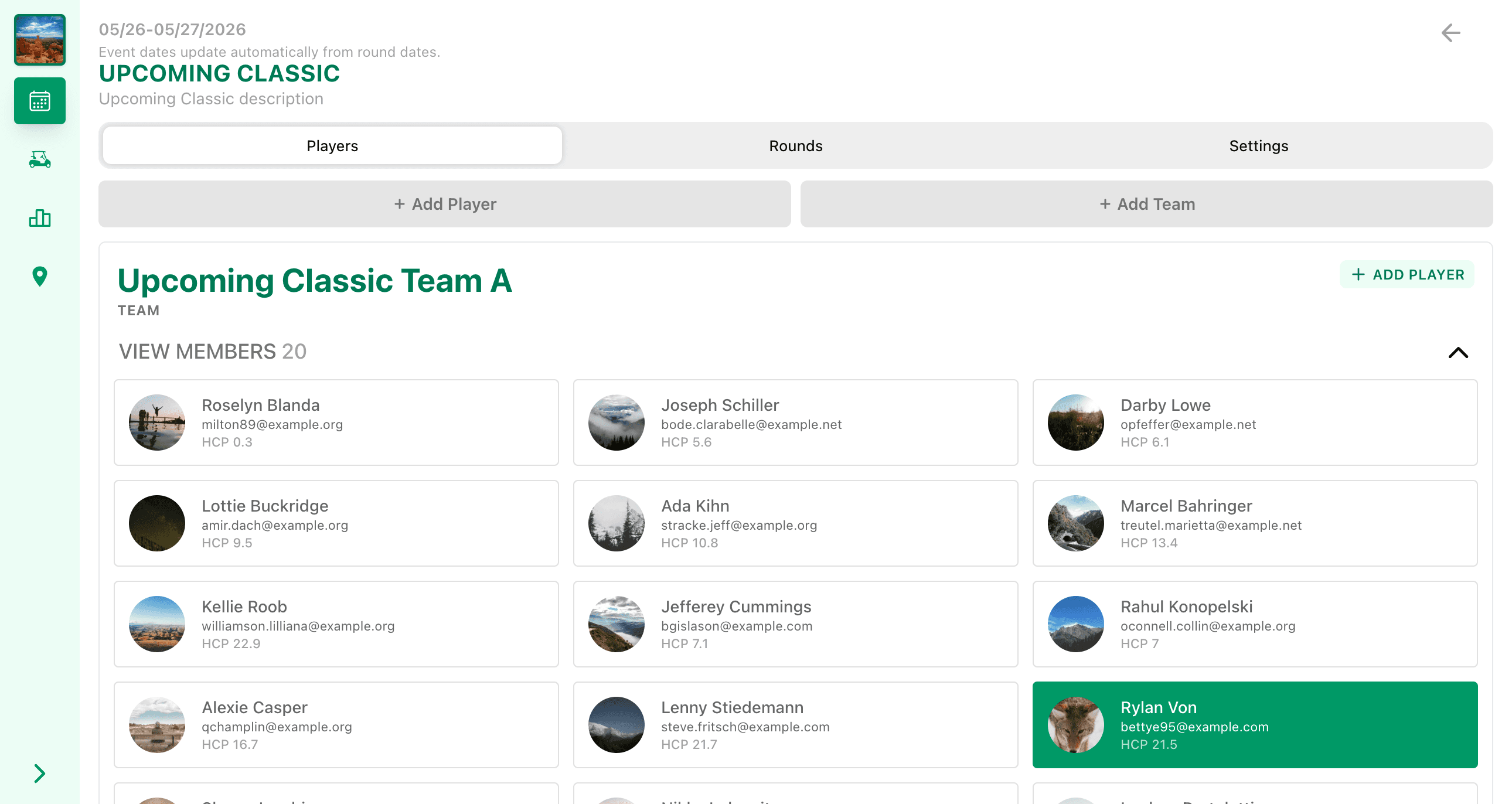
Task: Click the Upcoming Classic description text
Action: (211, 98)
